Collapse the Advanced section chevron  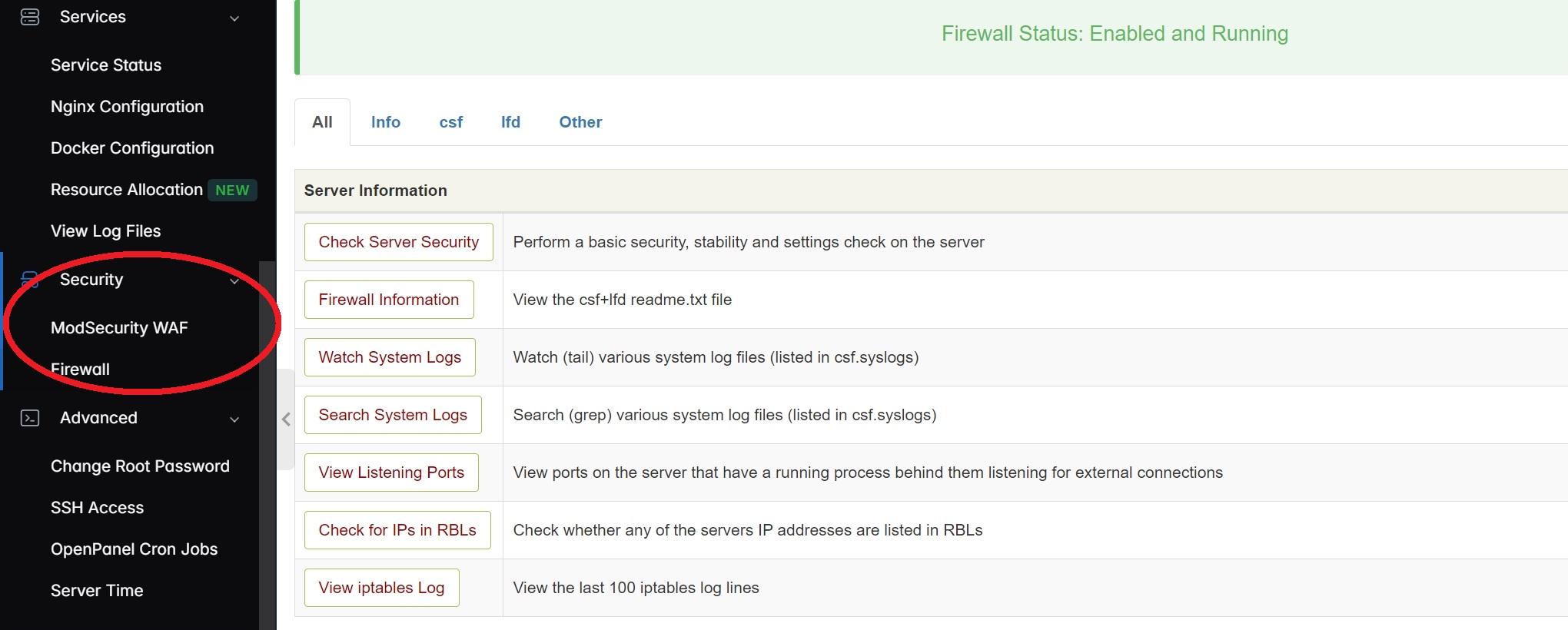pos(234,419)
